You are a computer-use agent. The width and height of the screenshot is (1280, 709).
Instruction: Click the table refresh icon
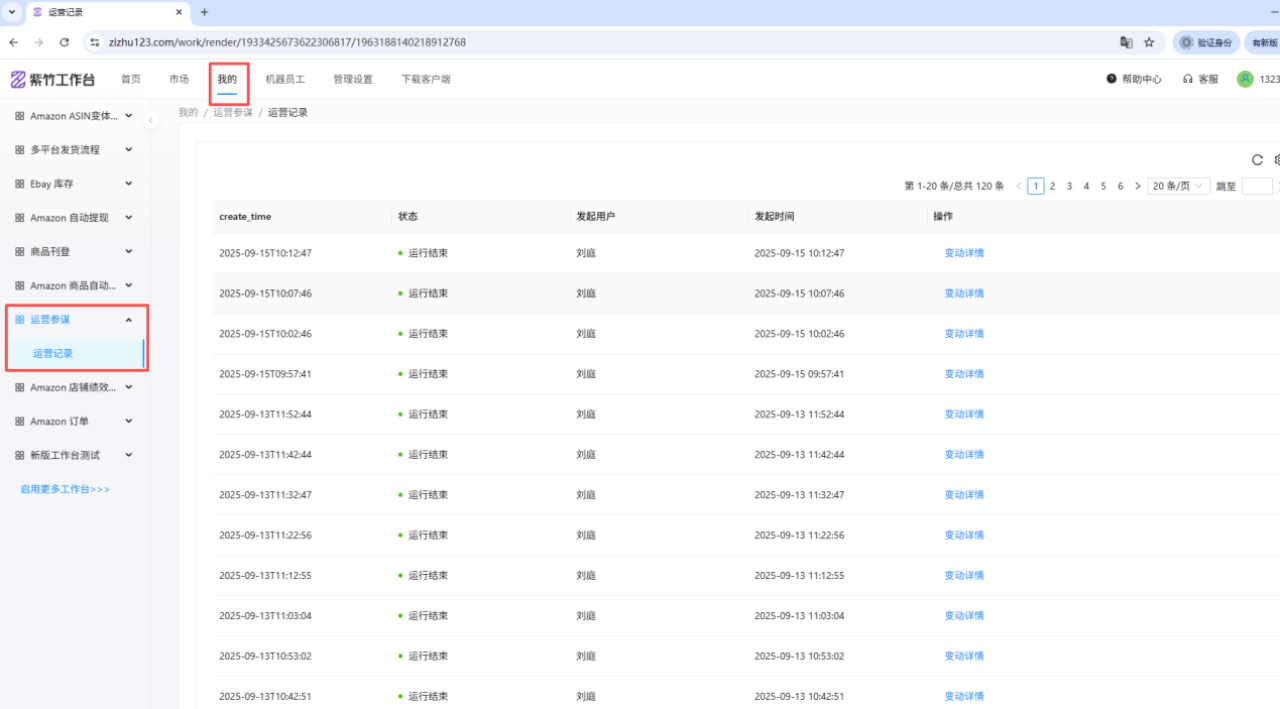pyautogui.click(x=1257, y=160)
